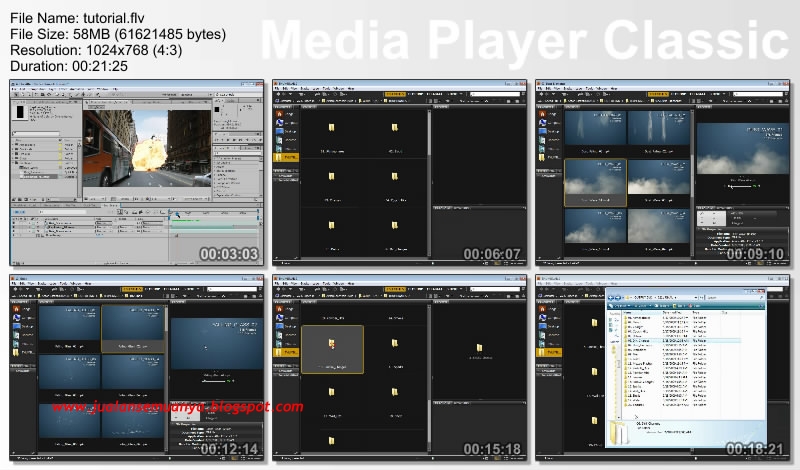Open the frame thumbnail stamped 00:03:03

click(x=137, y=172)
